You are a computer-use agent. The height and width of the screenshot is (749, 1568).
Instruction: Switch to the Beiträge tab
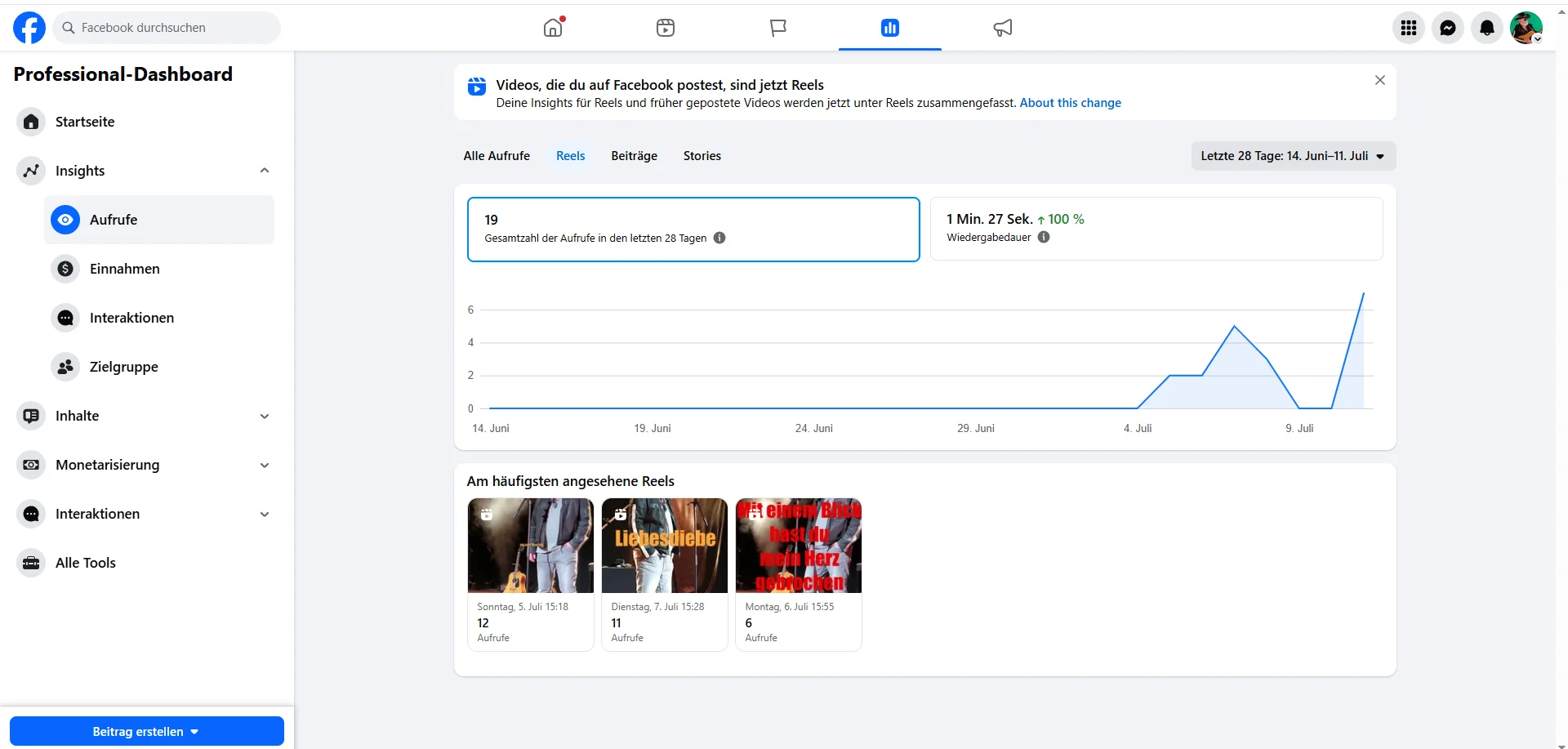point(635,156)
